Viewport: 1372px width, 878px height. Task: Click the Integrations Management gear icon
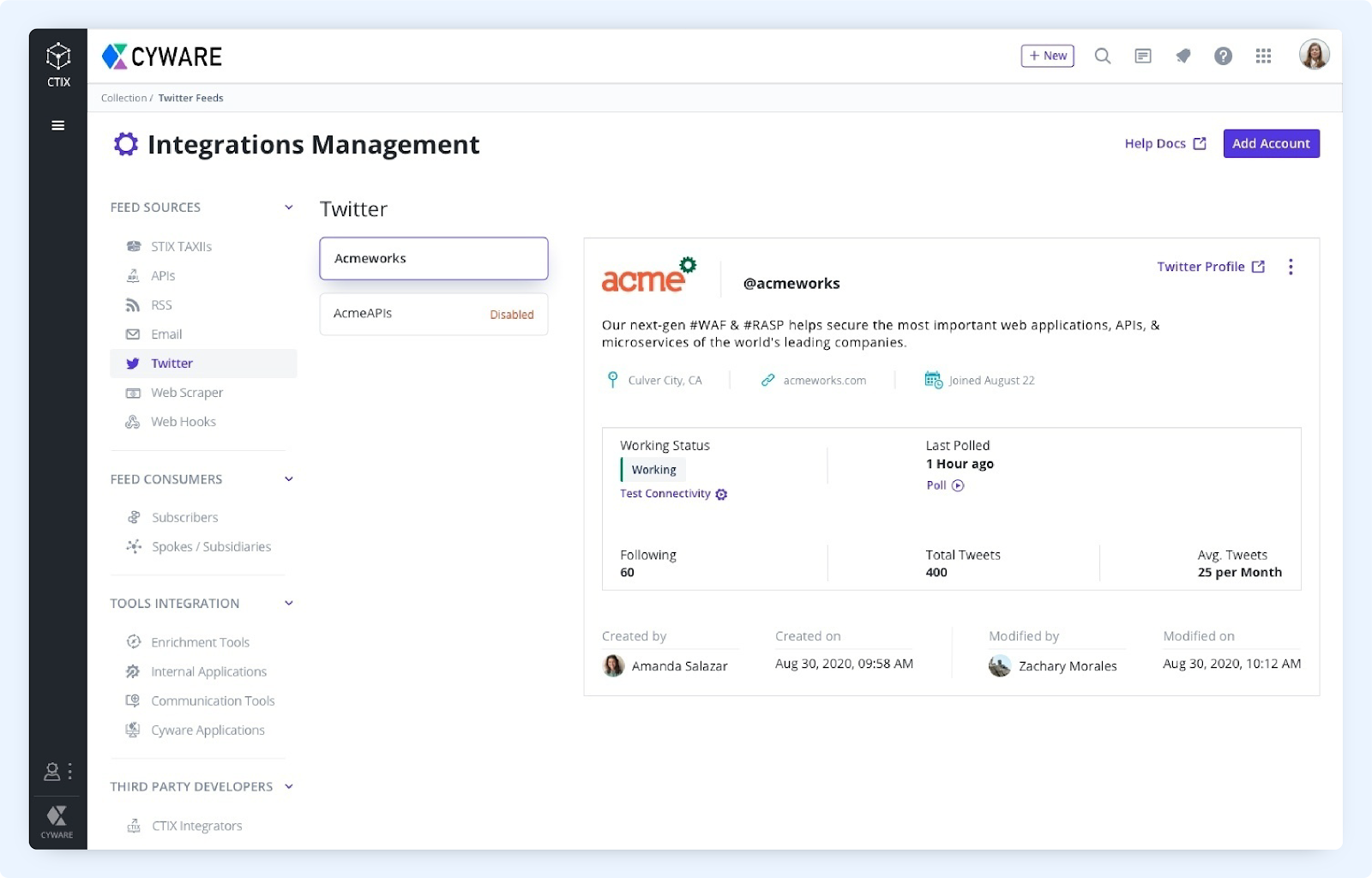point(125,144)
